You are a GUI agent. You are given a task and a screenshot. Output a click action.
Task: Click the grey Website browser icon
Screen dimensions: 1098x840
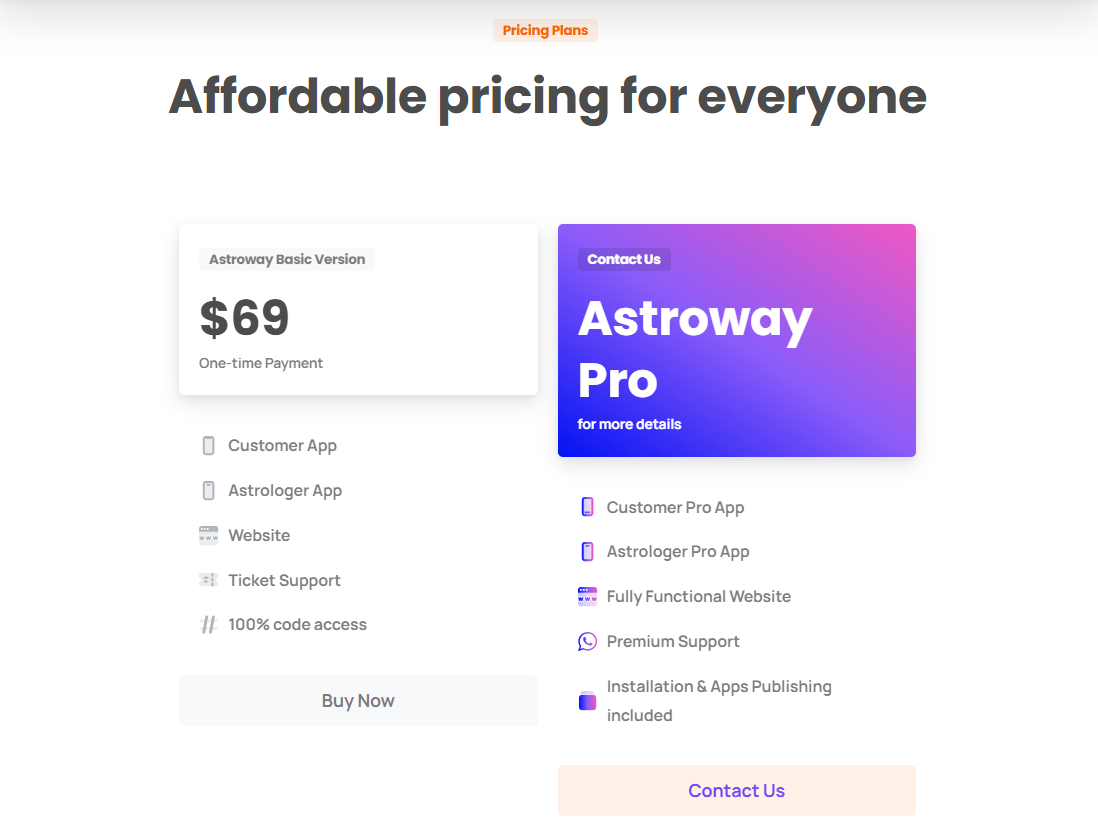[208, 535]
